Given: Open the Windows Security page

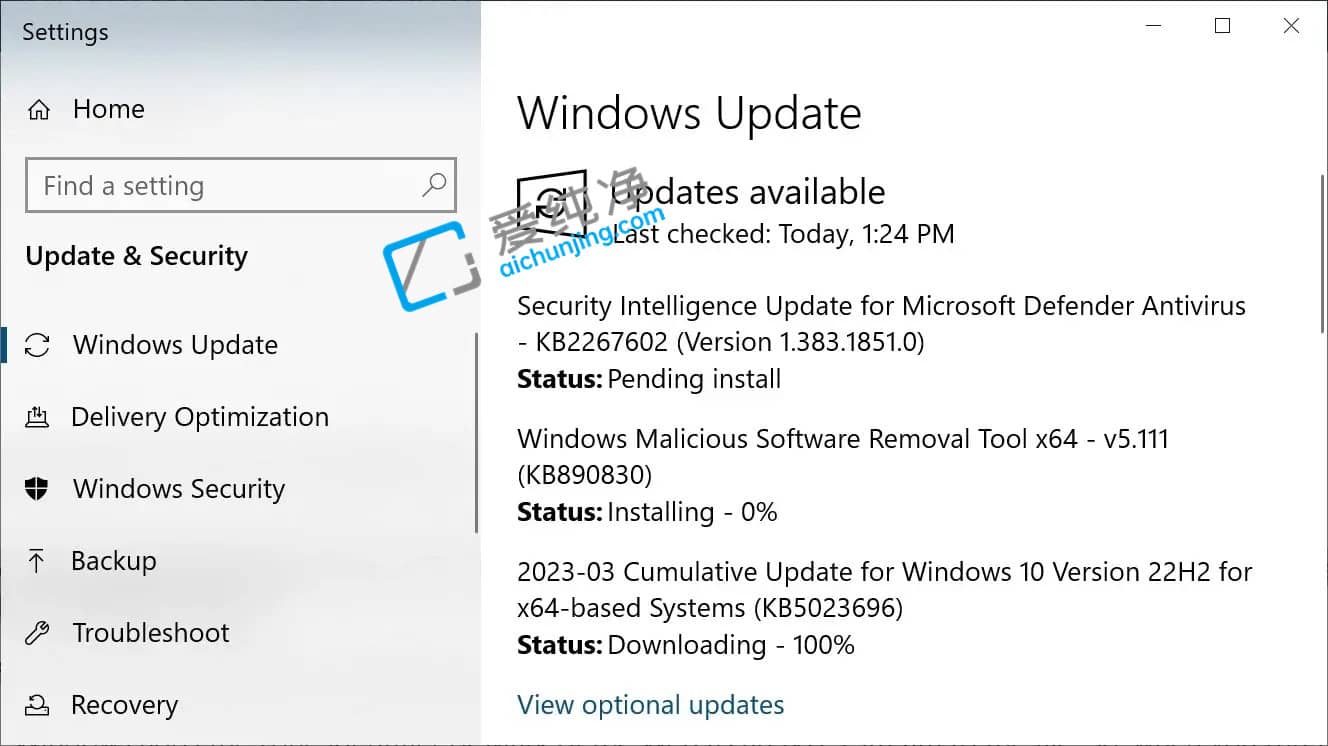Looking at the screenshot, I should [x=179, y=488].
